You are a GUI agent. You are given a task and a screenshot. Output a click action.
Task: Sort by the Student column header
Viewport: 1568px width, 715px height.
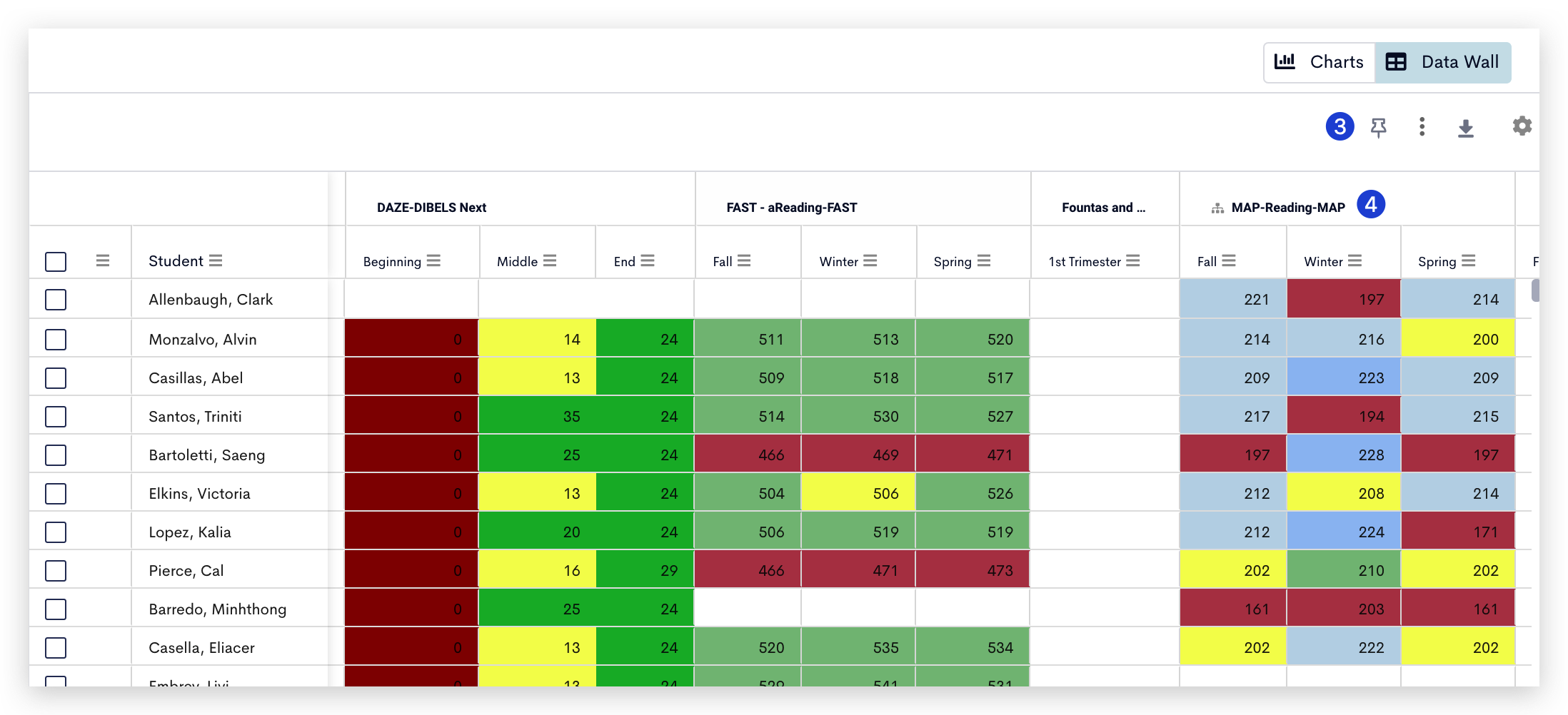pos(176,261)
